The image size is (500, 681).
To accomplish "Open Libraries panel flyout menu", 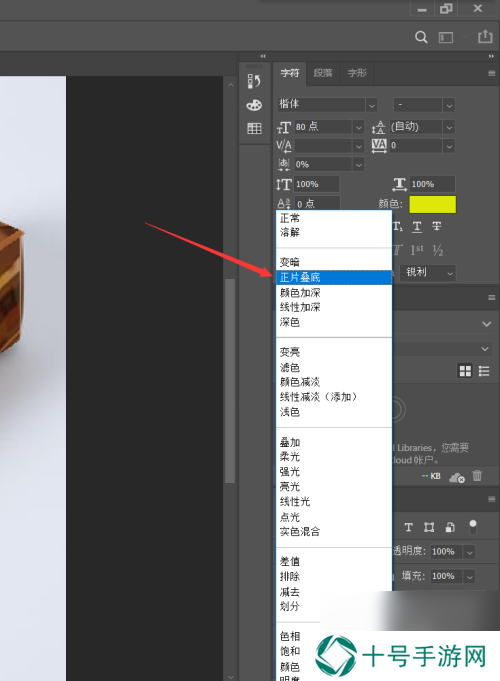I will coord(491,298).
